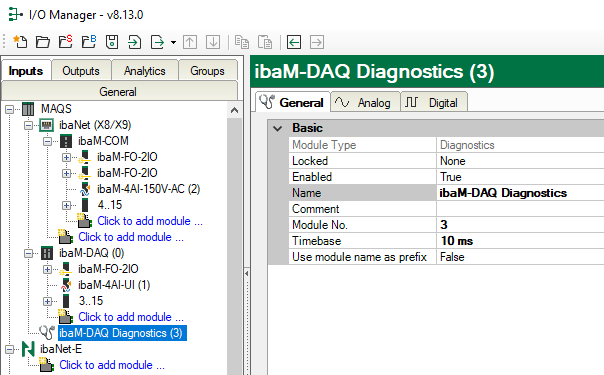This screenshot has height=375, width=604.
Task: Click the save floppy disk toolbar icon
Action: [112, 42]
